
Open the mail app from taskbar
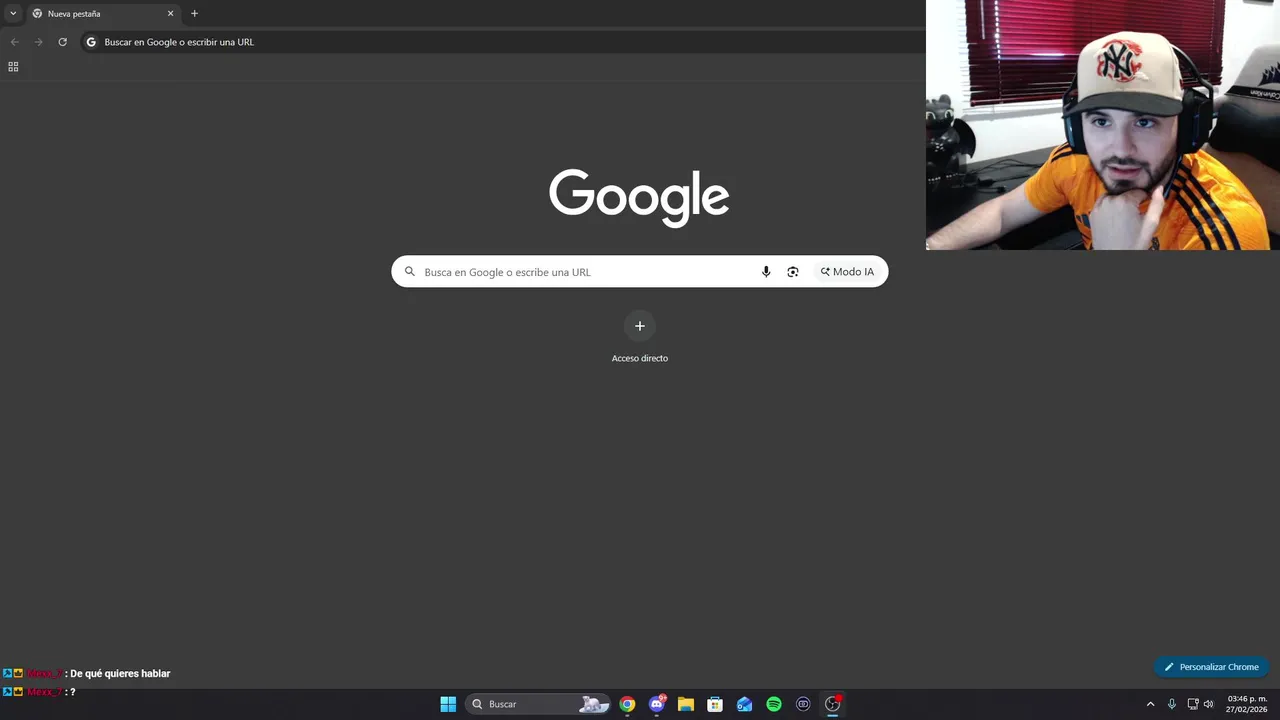[x=744, y=704]
